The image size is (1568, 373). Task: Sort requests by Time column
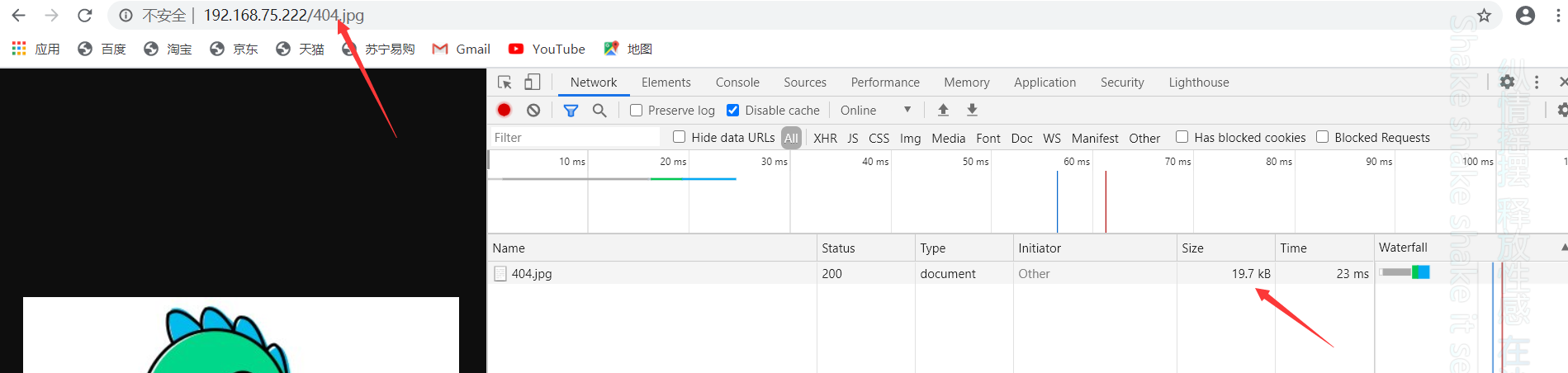click(1324, 248)
